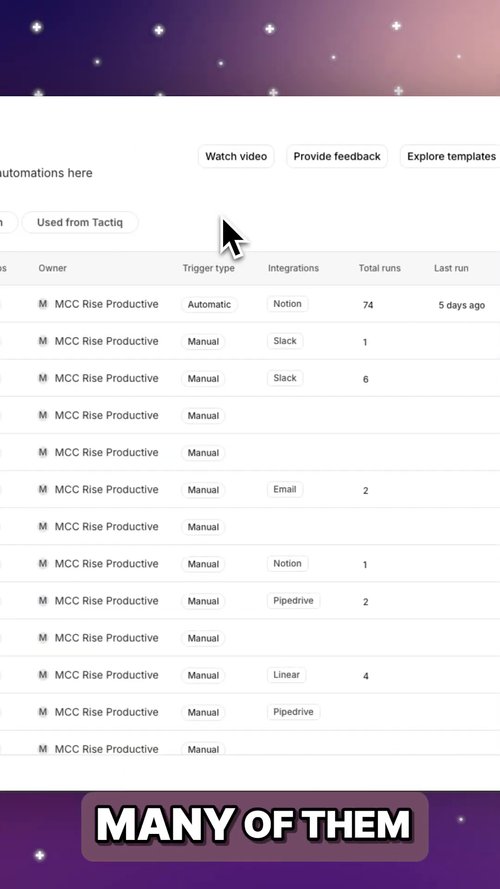Click the Slack tag with 6 runs
Screen dimensions: 500x889
[x=285, y=378]
